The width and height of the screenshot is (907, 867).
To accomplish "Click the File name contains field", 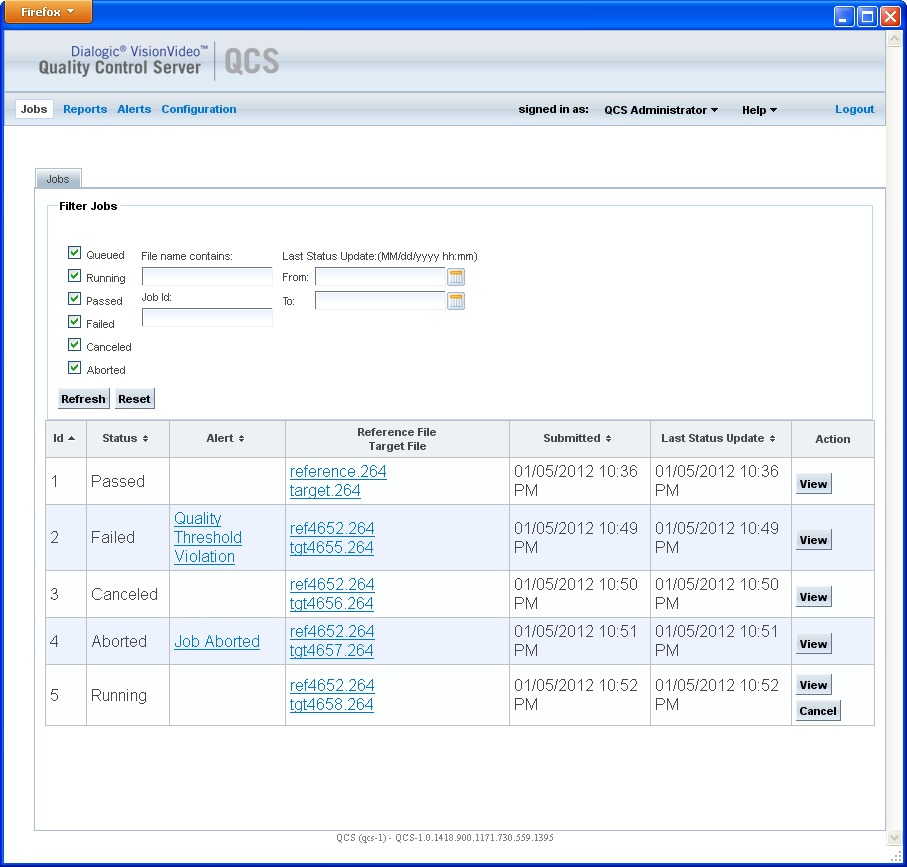I will click(207, 277).
